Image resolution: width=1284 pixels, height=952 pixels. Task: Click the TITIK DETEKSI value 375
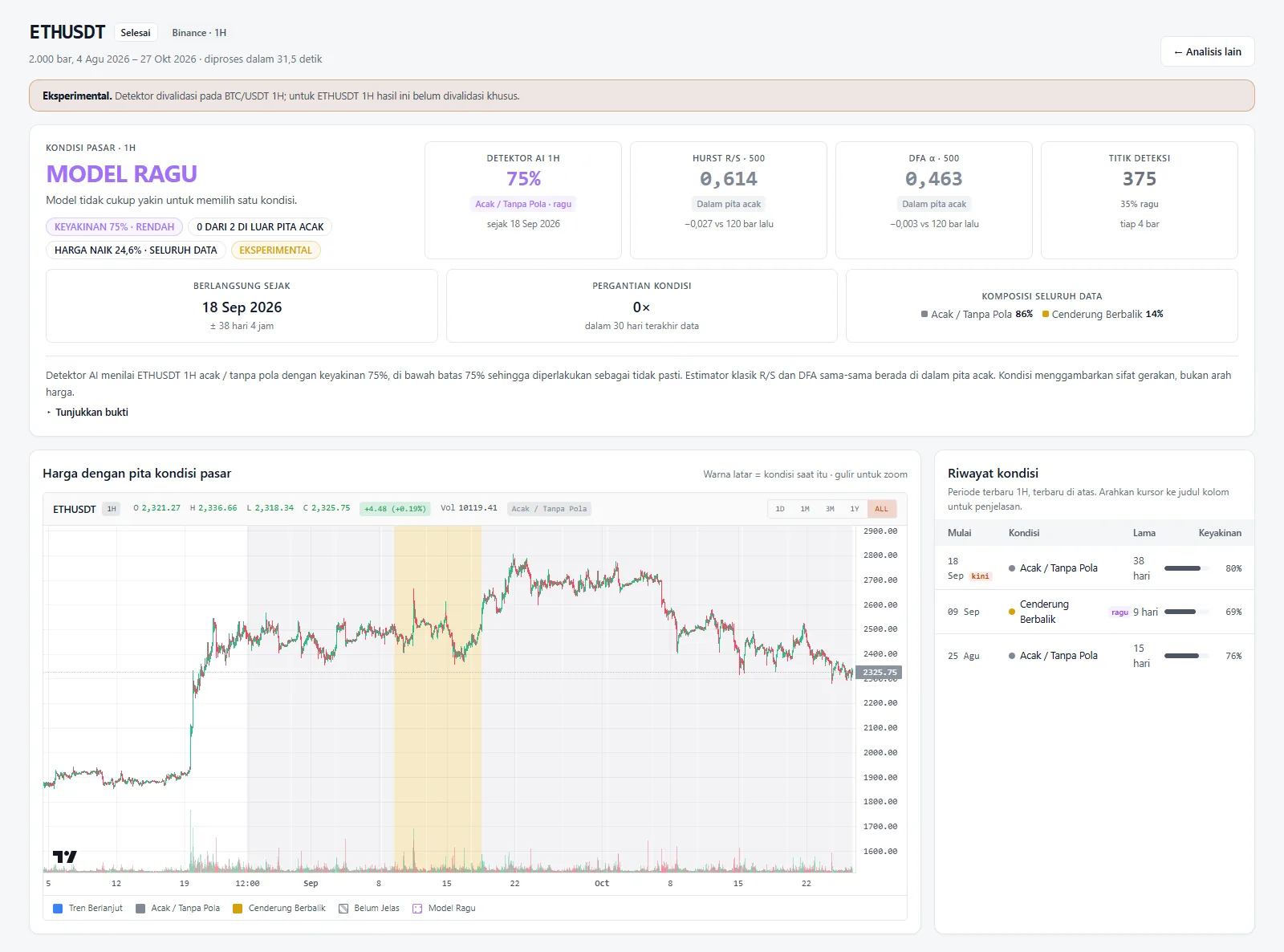(1140, 179)
